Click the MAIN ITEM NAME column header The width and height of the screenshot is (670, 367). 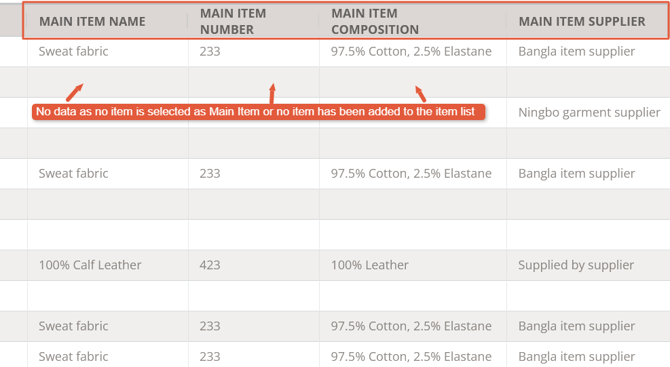click(92, 21)
